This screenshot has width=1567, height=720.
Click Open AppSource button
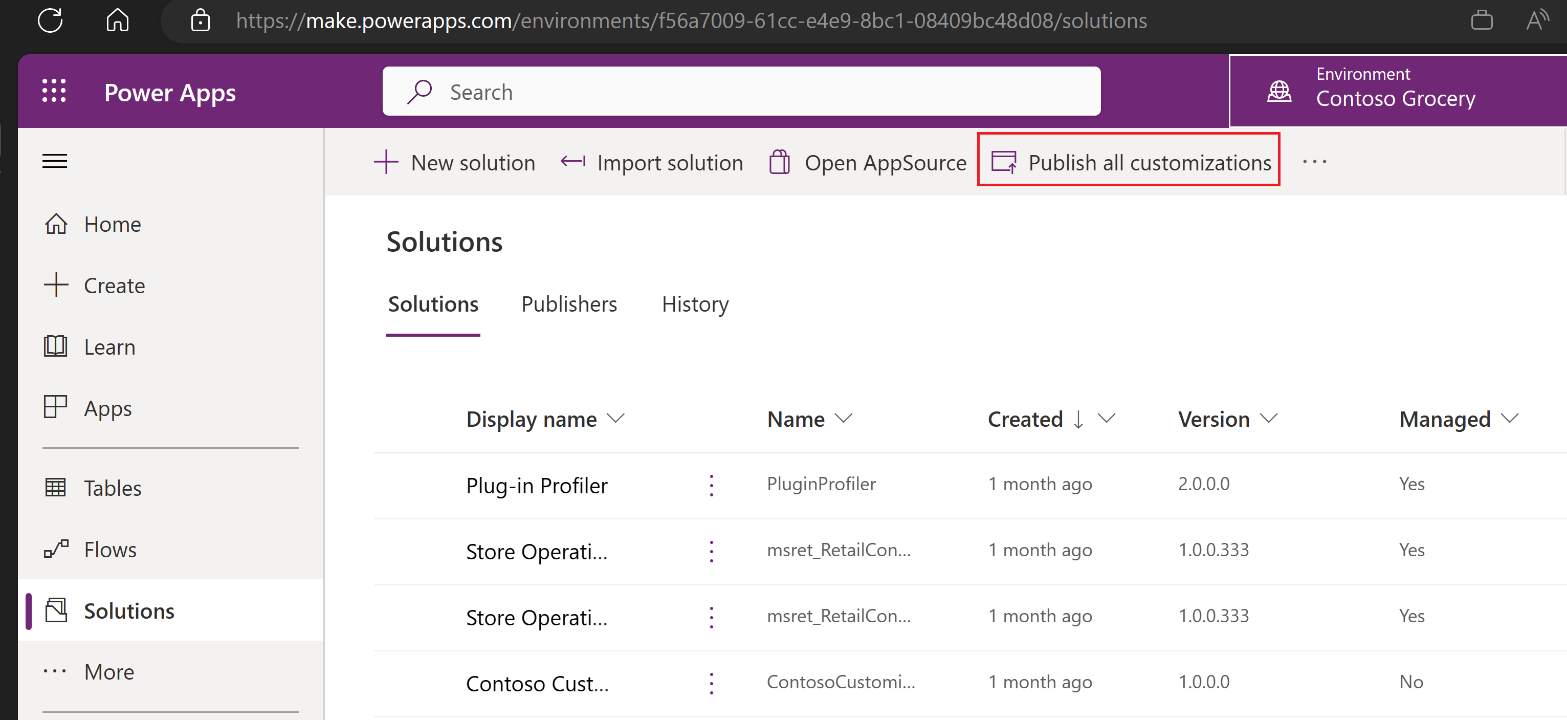click(867, 162)
